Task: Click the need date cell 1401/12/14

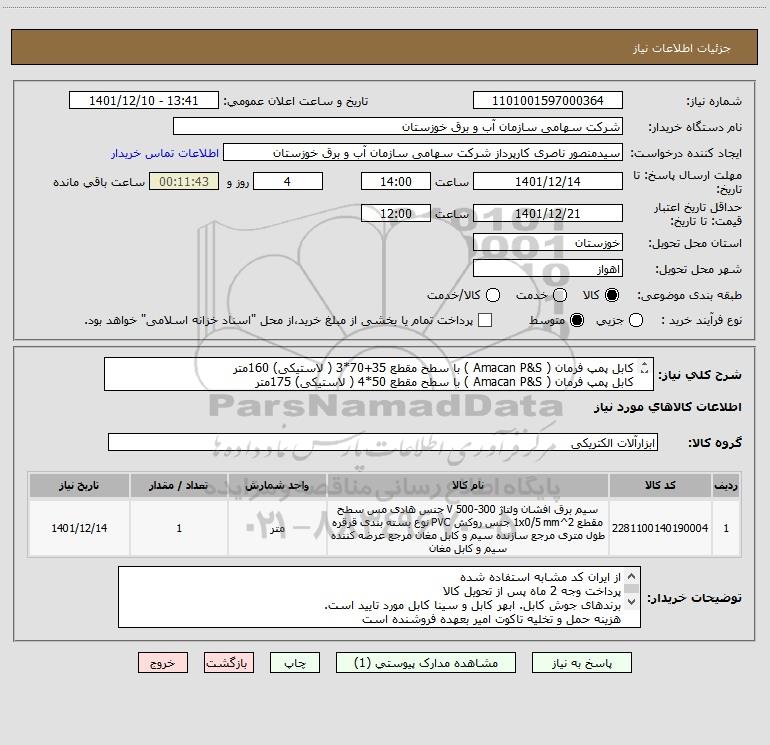Action: [79, 528]
